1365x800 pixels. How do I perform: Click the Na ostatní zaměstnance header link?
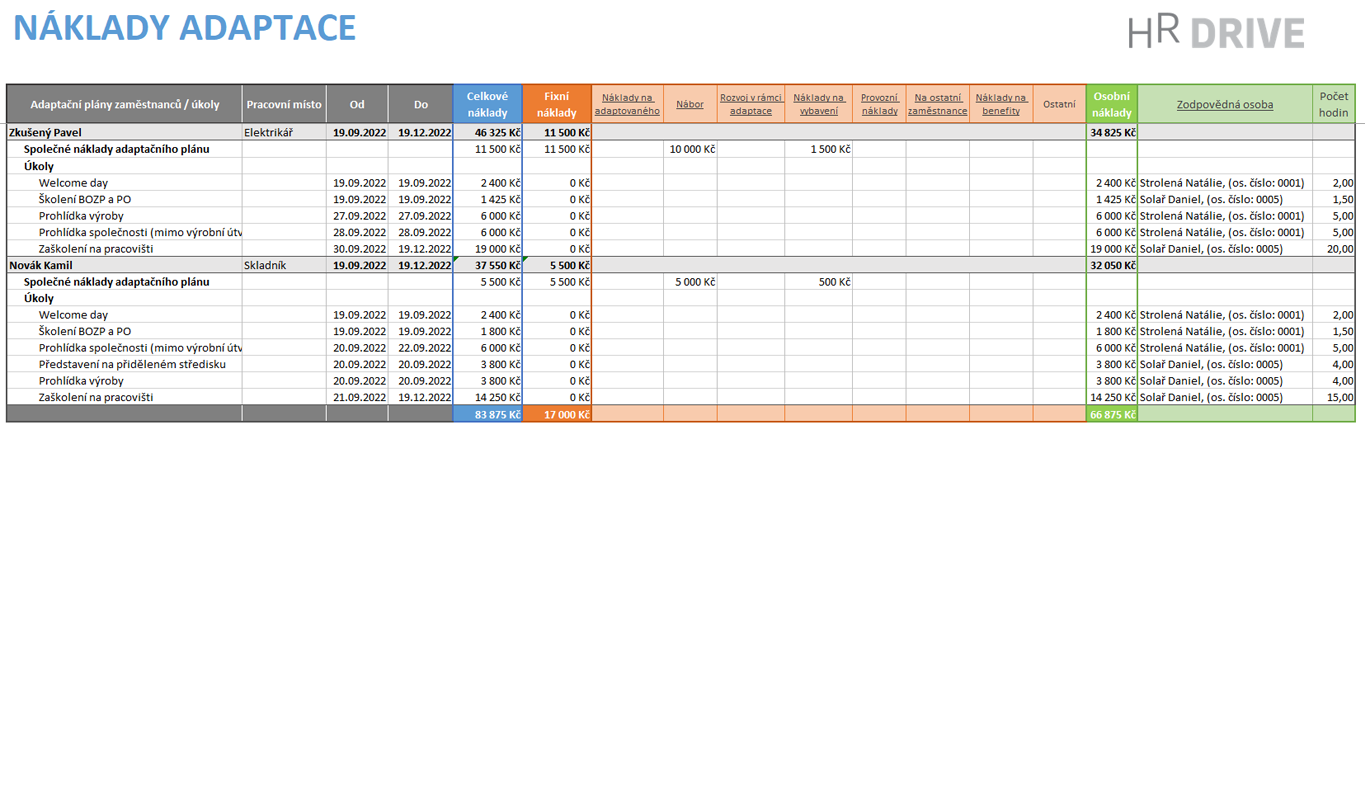click(937, 104)
